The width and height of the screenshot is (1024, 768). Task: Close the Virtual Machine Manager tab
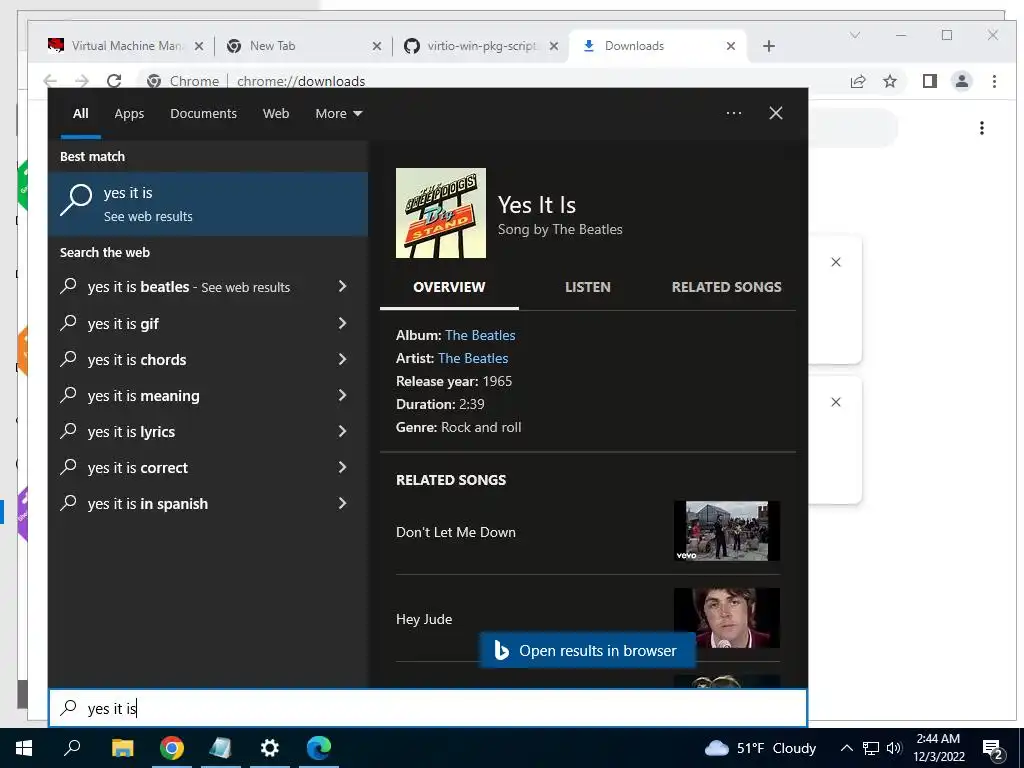[199, 46]
